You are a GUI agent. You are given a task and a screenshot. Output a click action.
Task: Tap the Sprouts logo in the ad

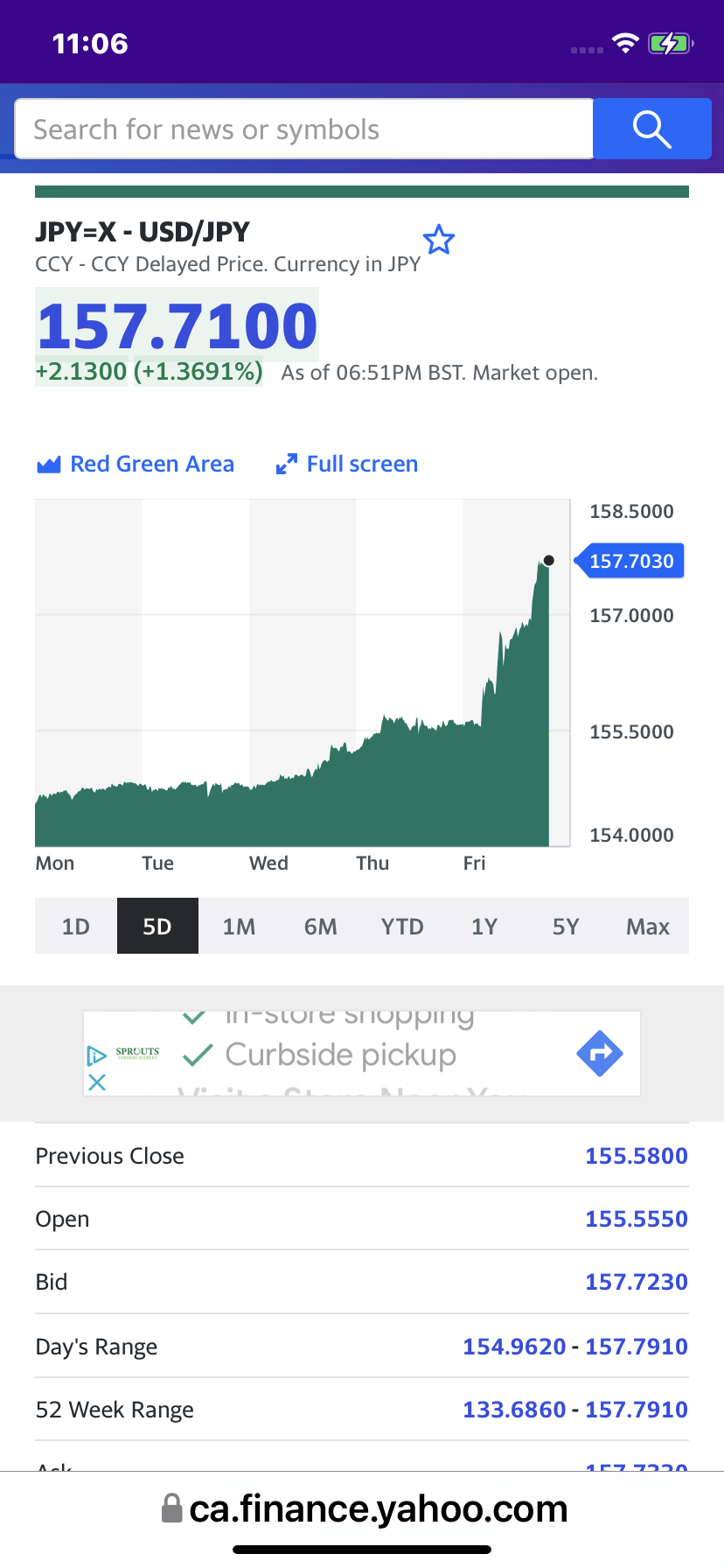click(x=137, y=1053)
